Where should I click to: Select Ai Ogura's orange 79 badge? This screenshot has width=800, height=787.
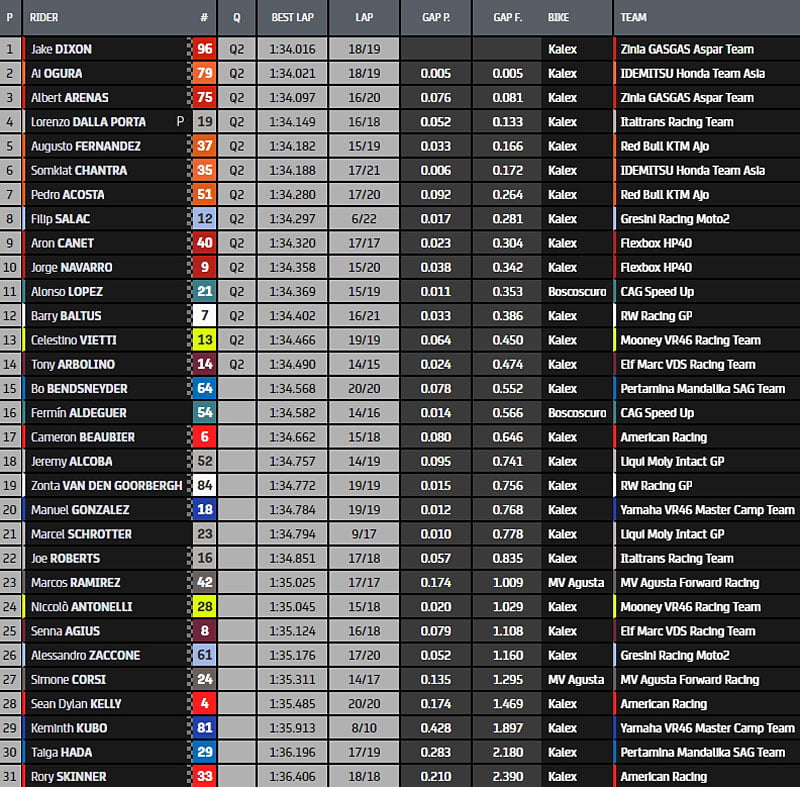click(204, 73)
